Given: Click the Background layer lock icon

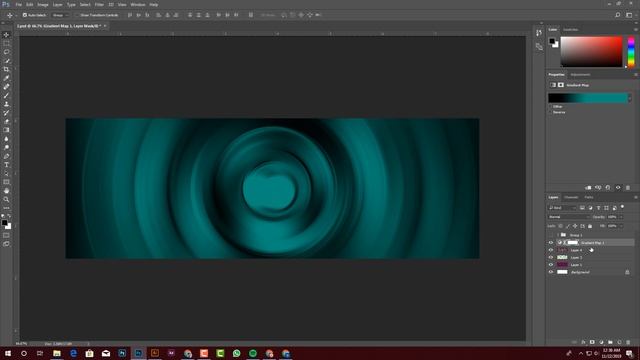Looking at the screenshot, I should tap(627, 272).
